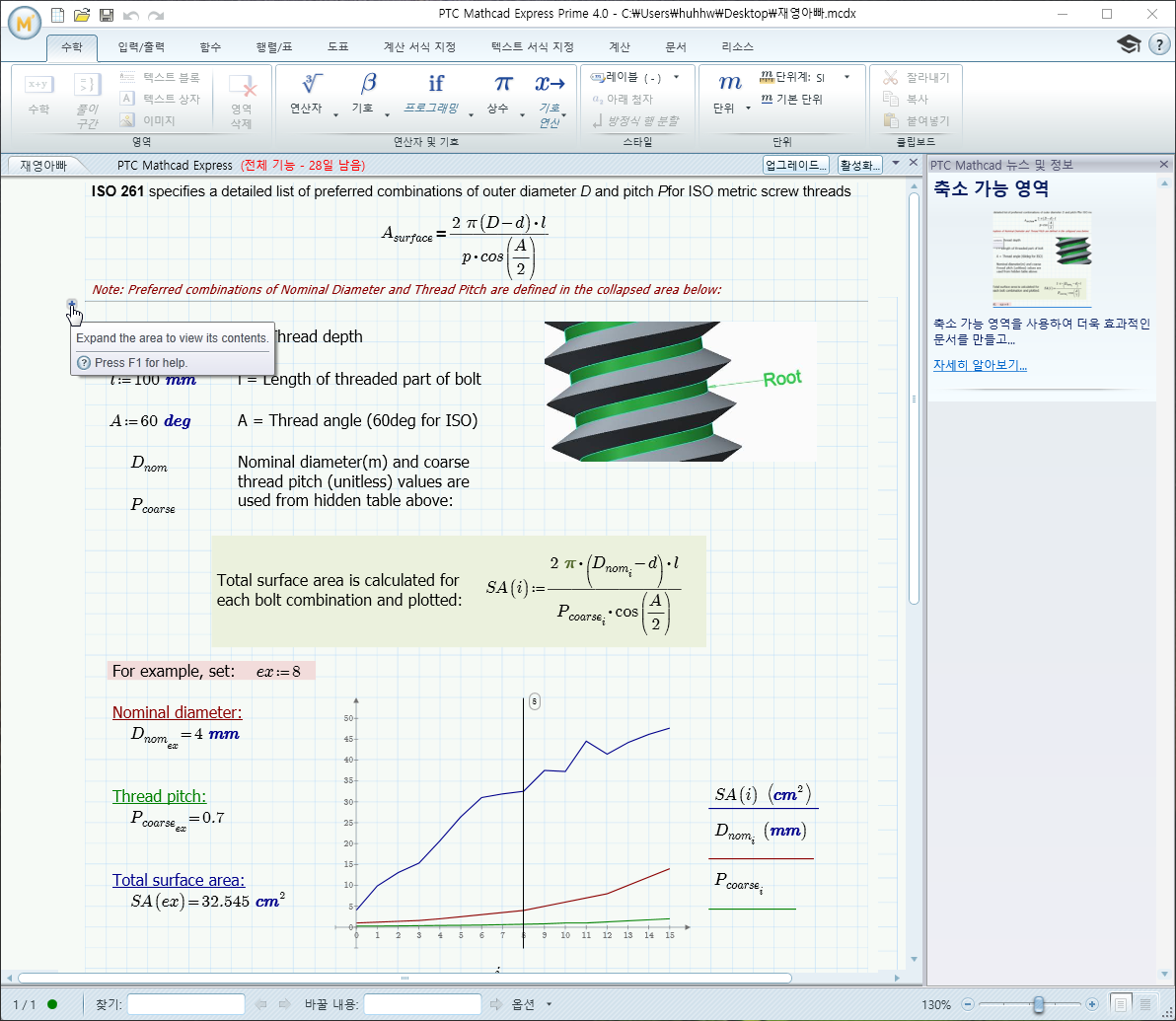Switch to the 계산 서식 지정 ribbon tab

420,47
